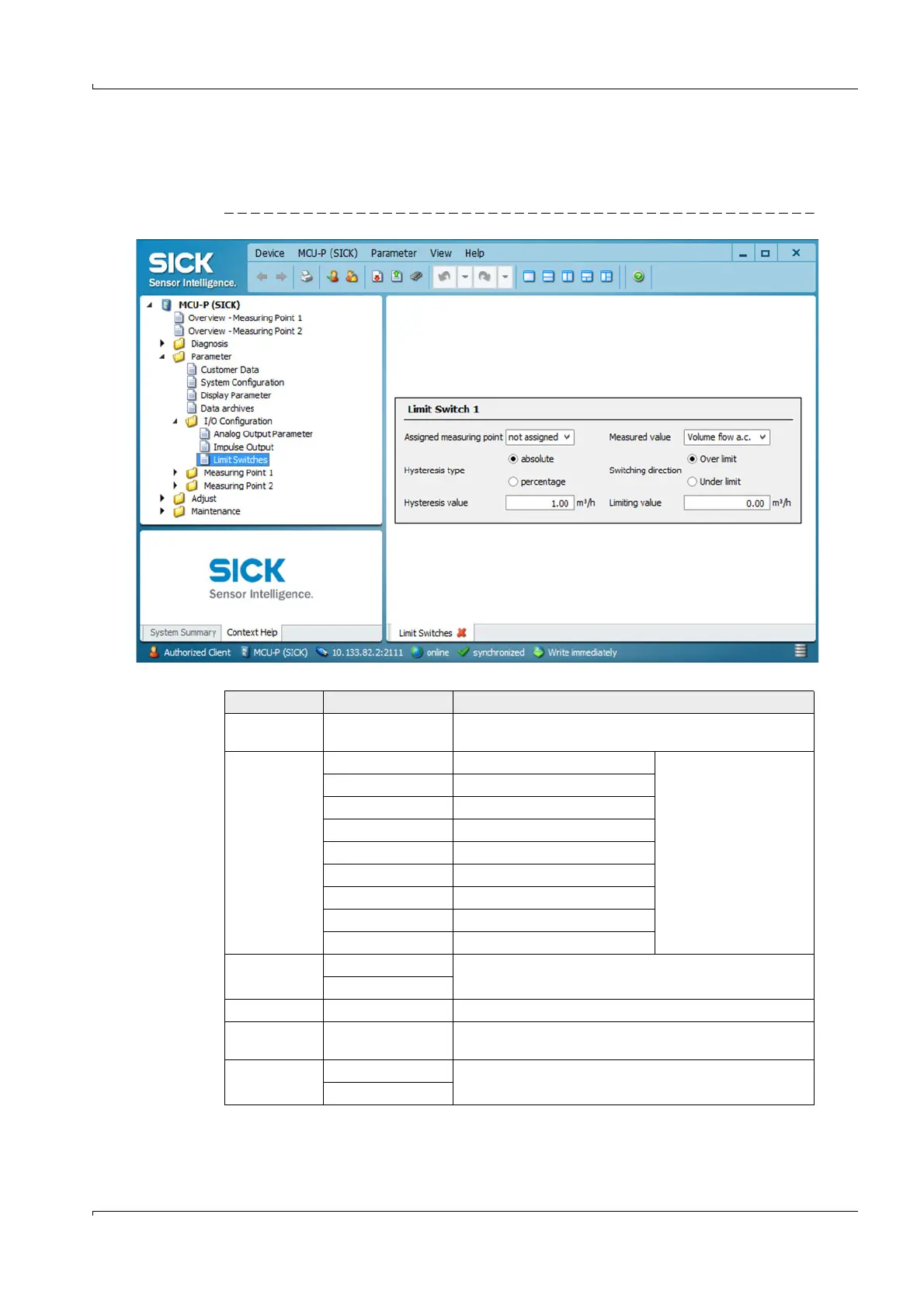924x1308 pixels.
Task: Expand the Adjust tree node arrow
Action: click(162, 498)
